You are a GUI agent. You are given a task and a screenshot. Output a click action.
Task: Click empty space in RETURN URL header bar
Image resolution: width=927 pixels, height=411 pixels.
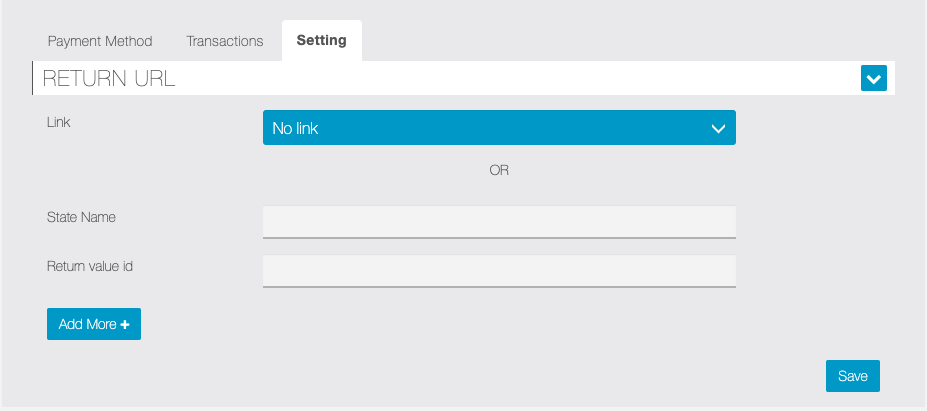click(514, 79)
